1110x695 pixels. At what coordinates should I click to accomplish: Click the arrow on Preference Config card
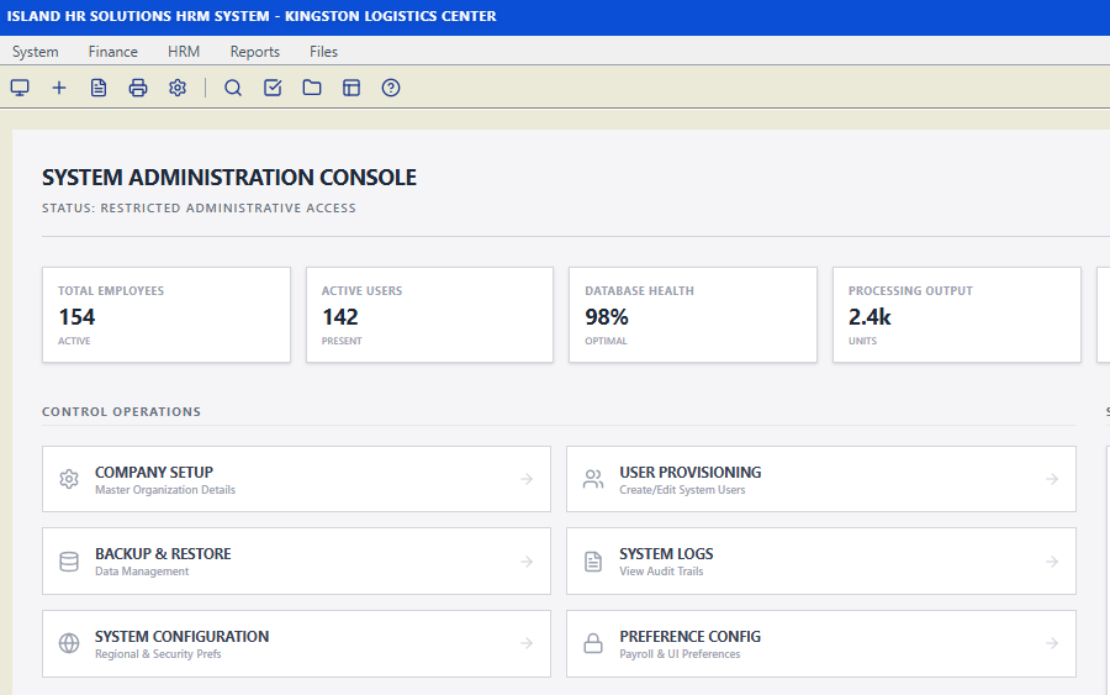[x=1052, y=643]
